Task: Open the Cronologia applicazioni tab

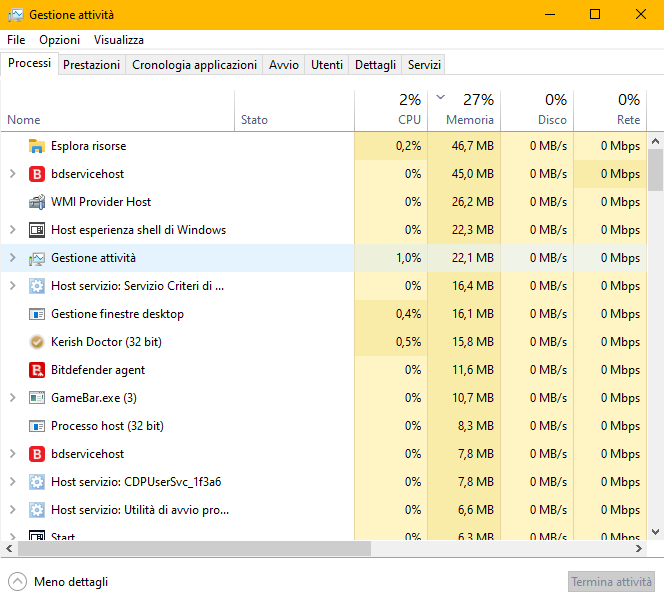Action: coord(194,65)
